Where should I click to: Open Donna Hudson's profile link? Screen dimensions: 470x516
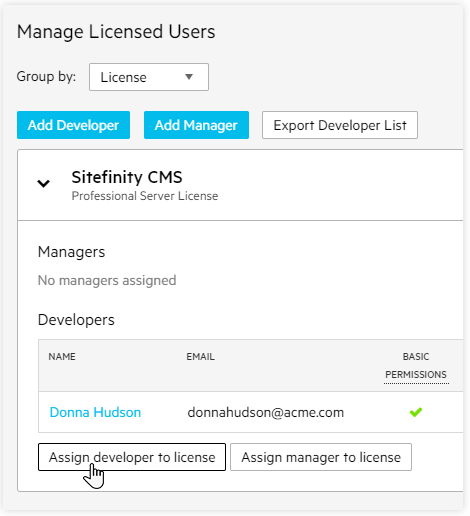pyautogui.click(x=95, y=412)
